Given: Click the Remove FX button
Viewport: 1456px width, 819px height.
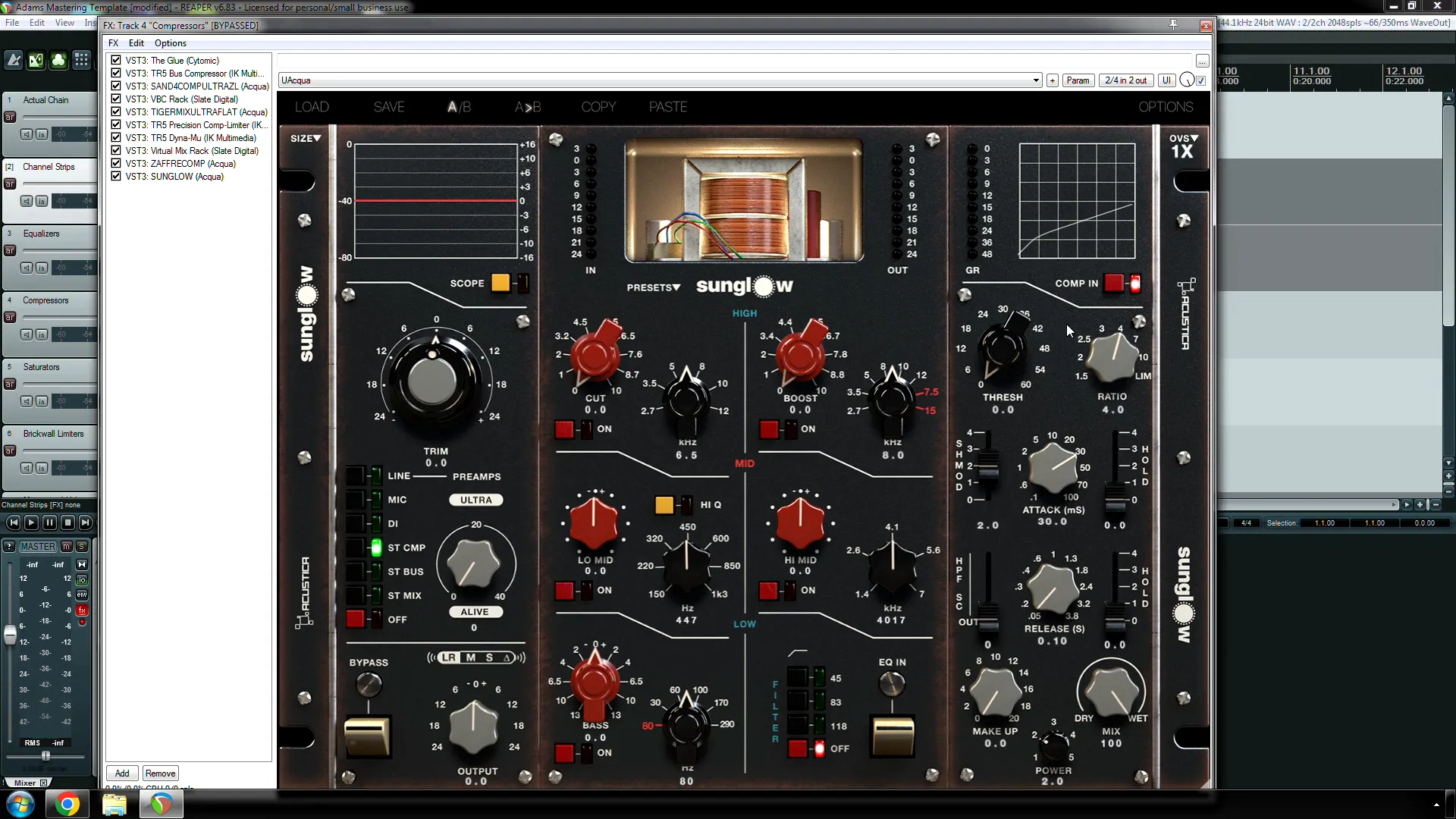Looking at the screenshot, I should pyautogui.click(x=160, y=773).
